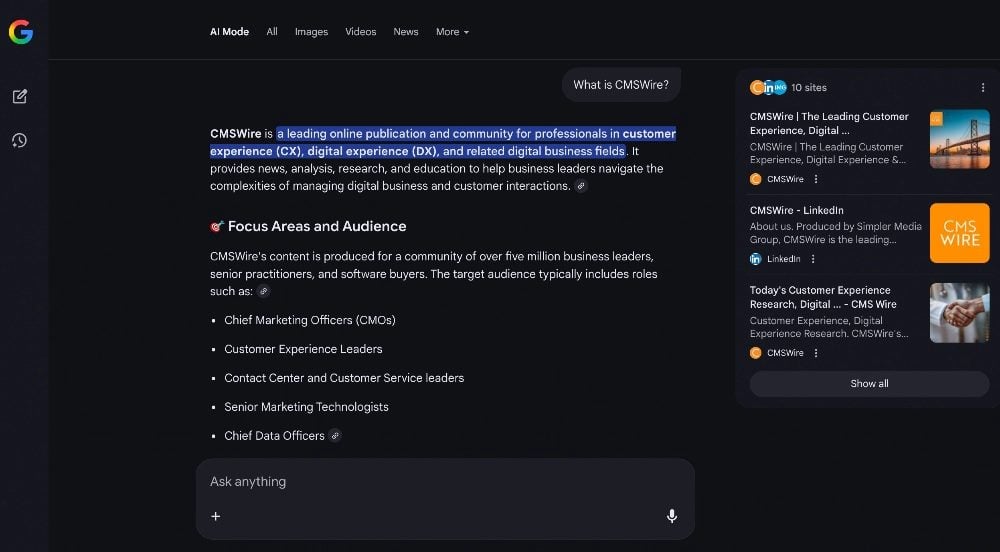Image resolution: width=1000 pixels, height=552 pixels.
Task: Click the '10 sites' label
Action: click(809, 87)
